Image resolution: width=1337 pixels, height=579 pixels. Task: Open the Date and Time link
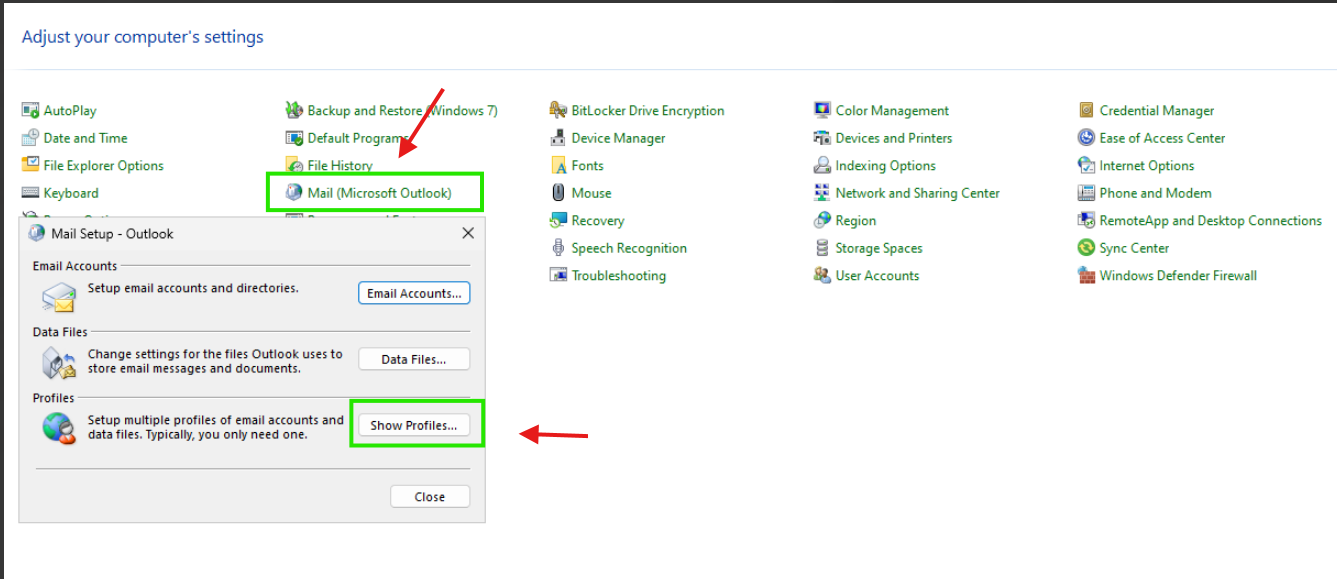pyautogui.click(x=85, y=138)
